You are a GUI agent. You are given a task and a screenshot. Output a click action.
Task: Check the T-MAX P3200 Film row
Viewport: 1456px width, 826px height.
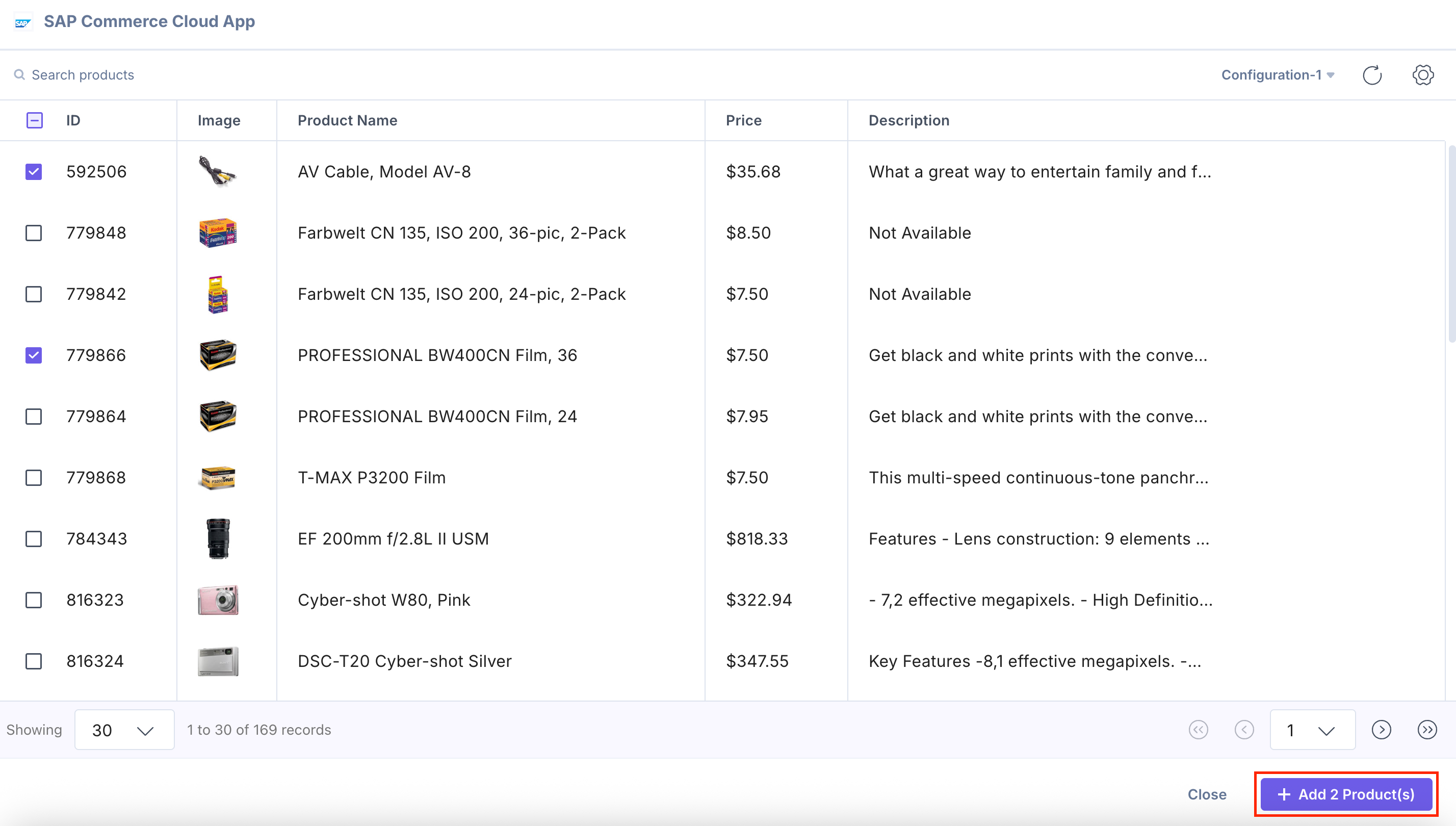(x=34, y=478)
